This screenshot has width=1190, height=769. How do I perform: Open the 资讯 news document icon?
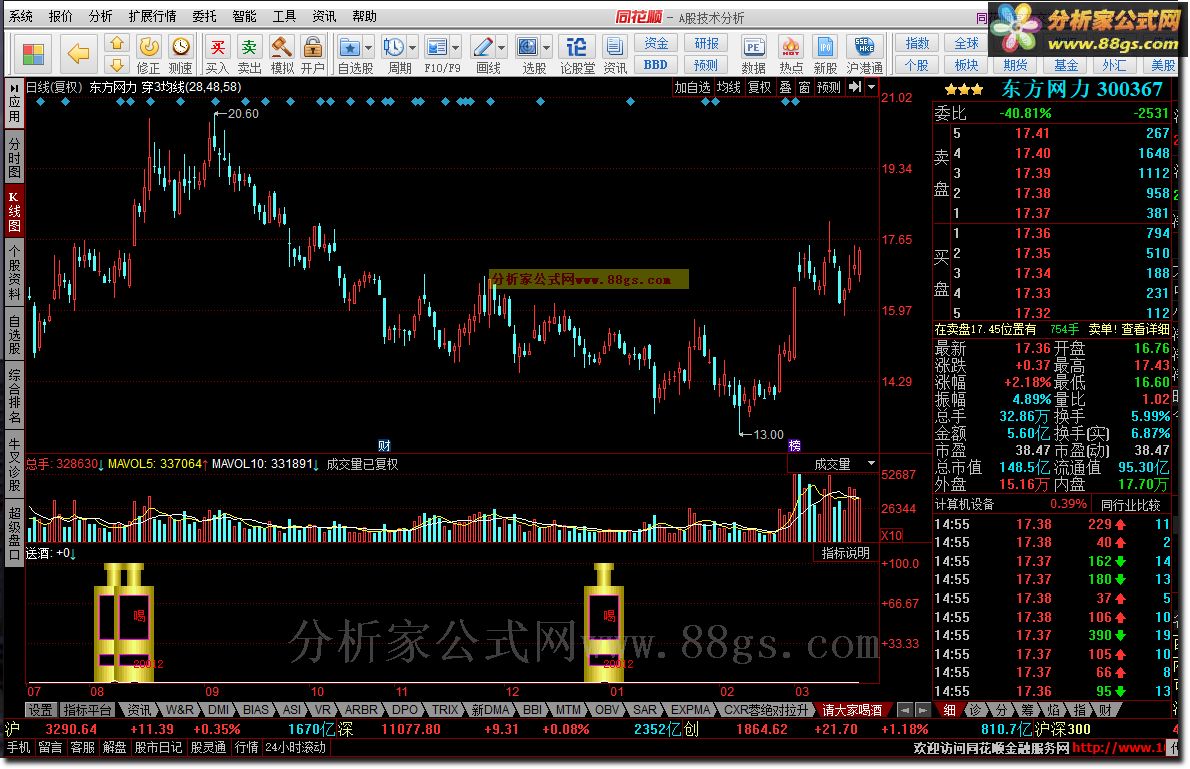[x=615, y=55]
